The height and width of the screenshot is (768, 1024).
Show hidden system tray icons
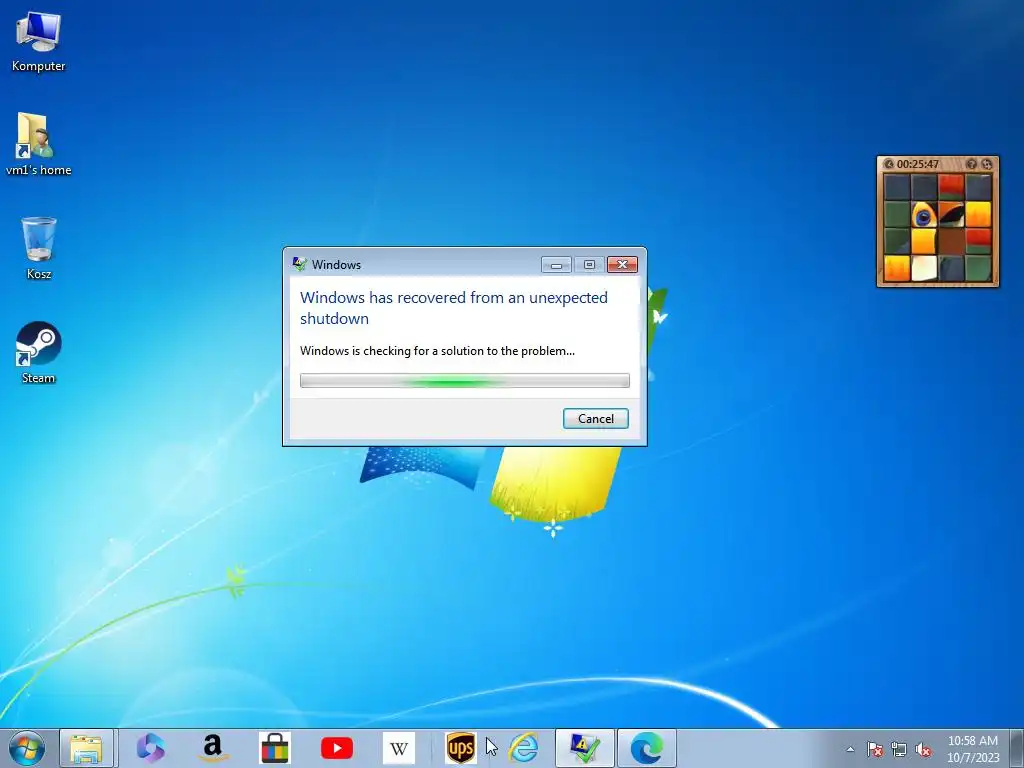tap(850, 749)
